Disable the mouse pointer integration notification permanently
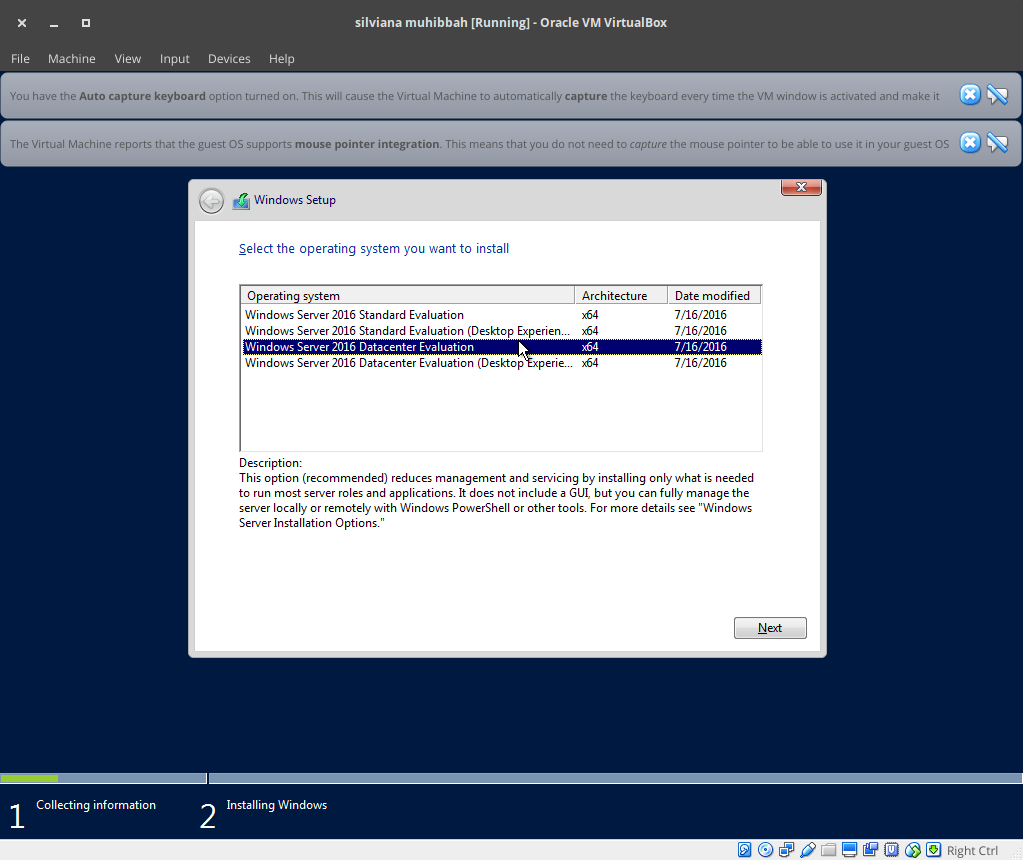This screenshot has width=1023, height=860. [997, 142]
